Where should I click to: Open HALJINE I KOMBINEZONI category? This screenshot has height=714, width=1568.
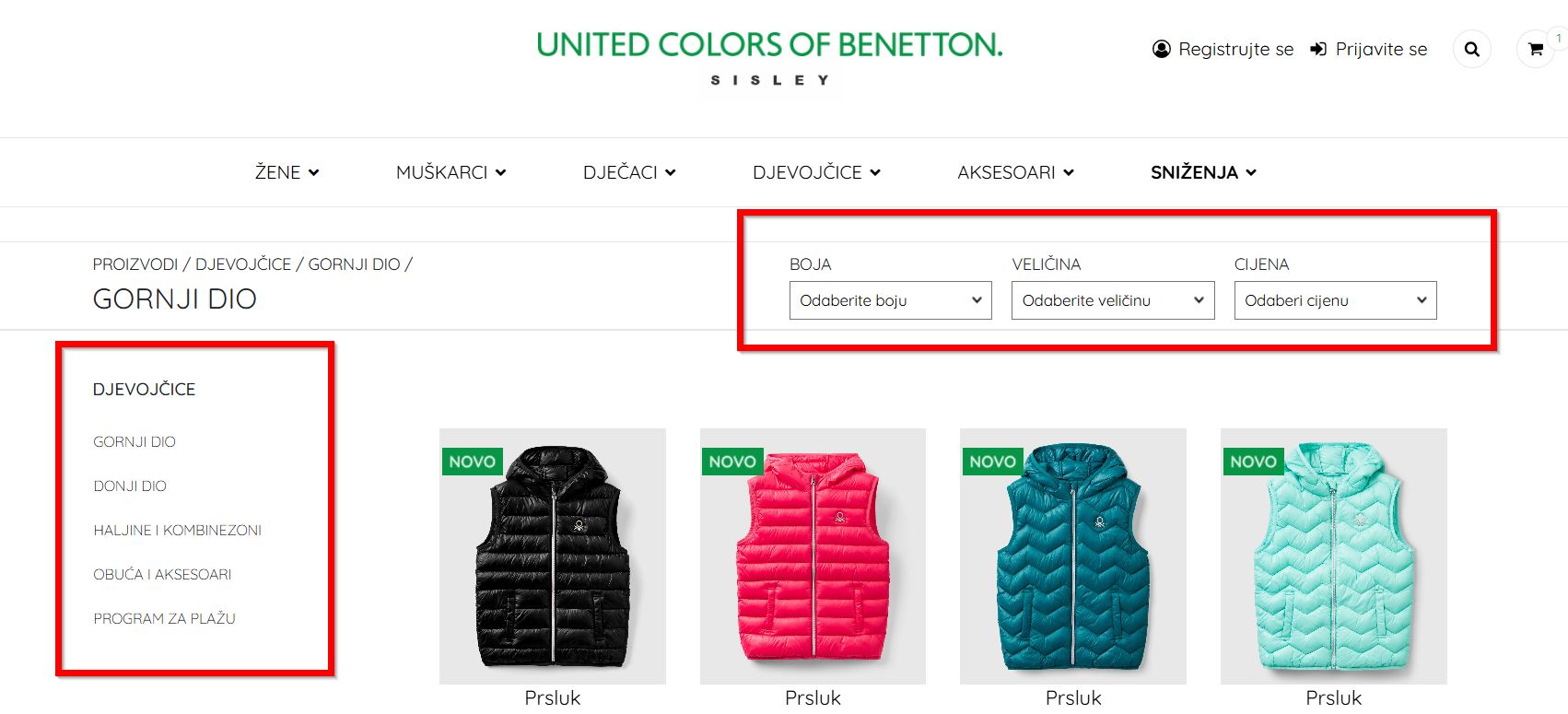click(x=177, y=530)
